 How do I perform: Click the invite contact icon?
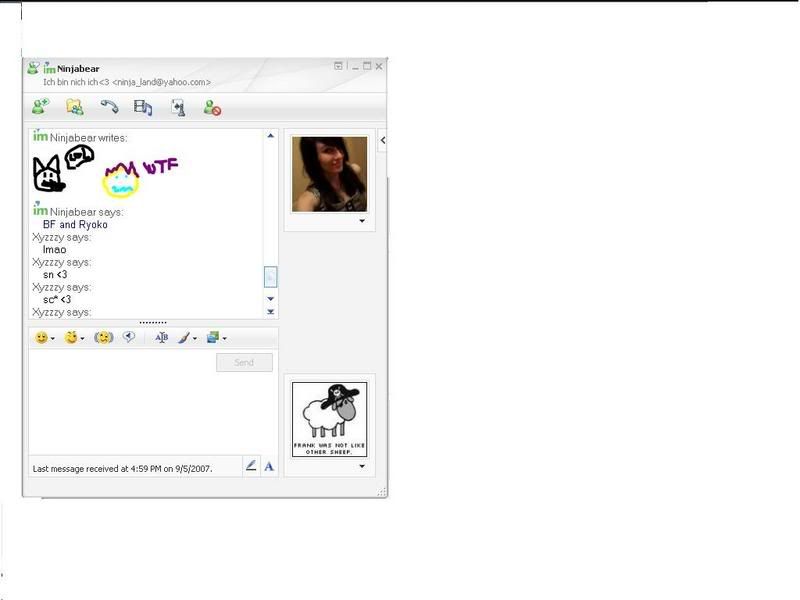[x=40, y=107]
